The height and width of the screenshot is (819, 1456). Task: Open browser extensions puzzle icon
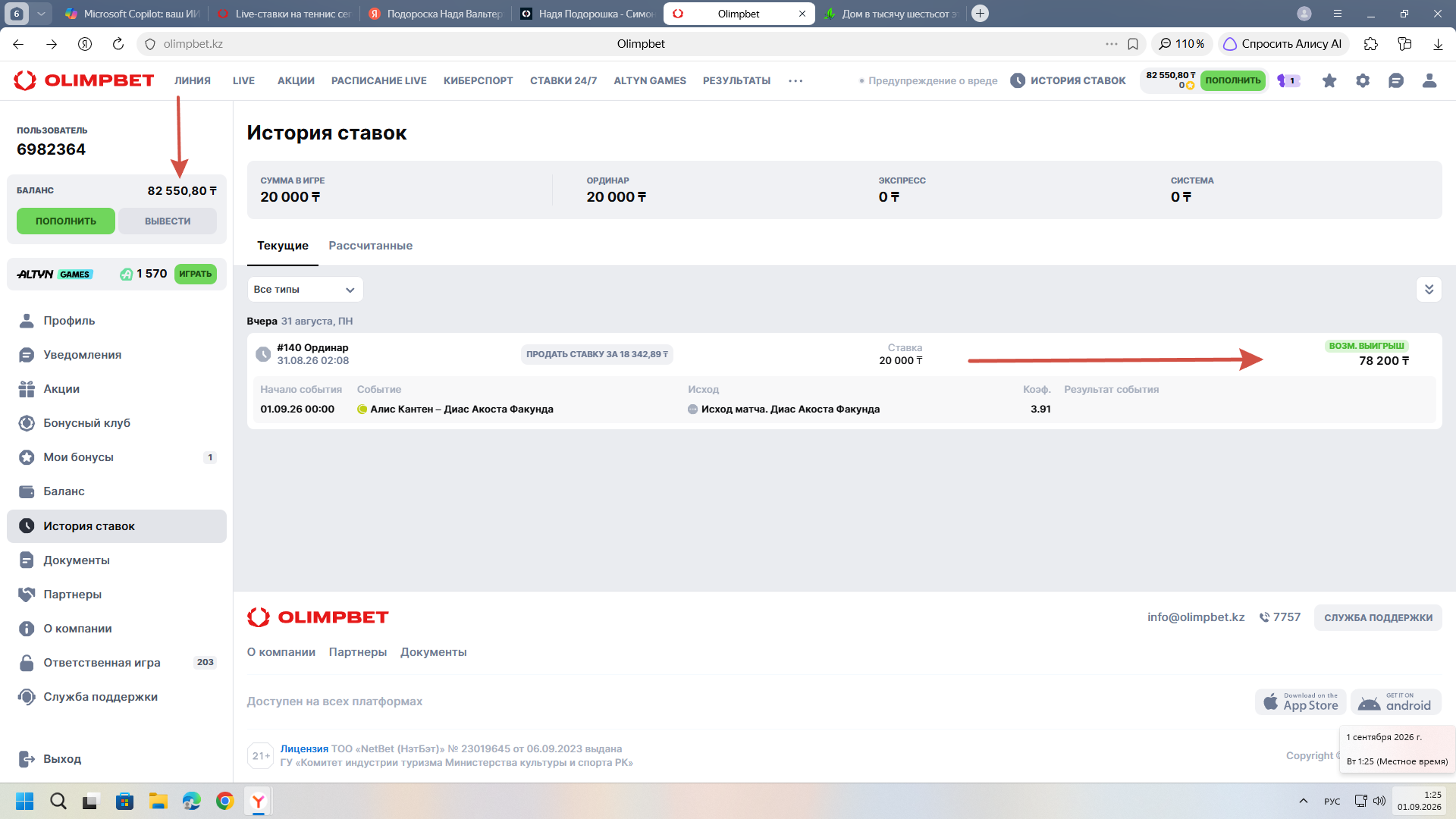1371,44
